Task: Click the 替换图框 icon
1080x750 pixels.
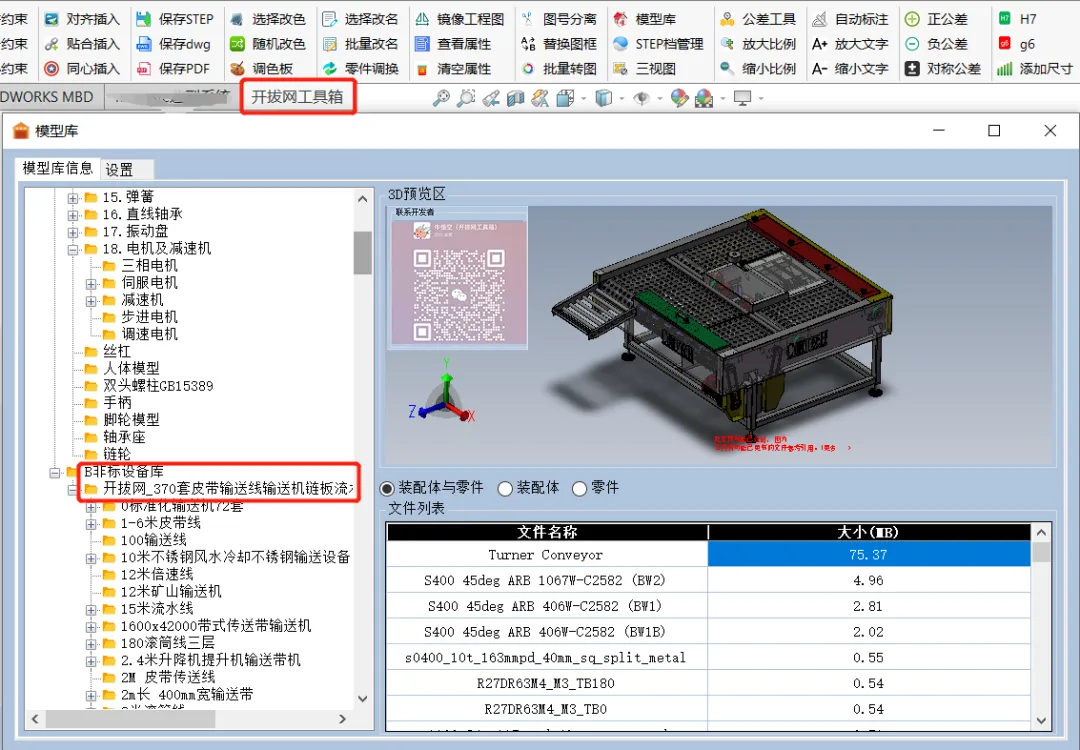Action: (x=528, y=44)
